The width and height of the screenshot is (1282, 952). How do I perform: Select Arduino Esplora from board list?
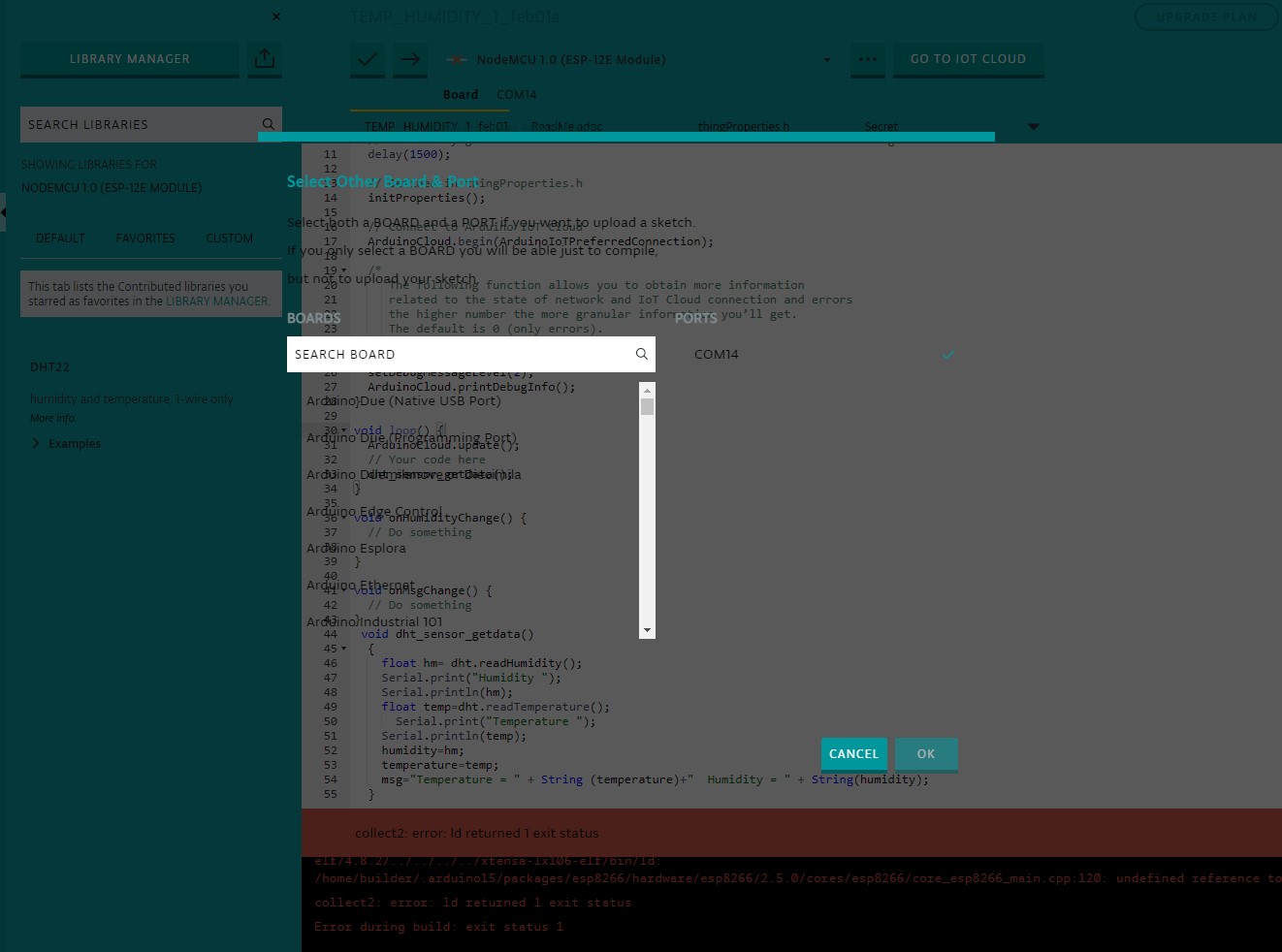click(357, 549)
